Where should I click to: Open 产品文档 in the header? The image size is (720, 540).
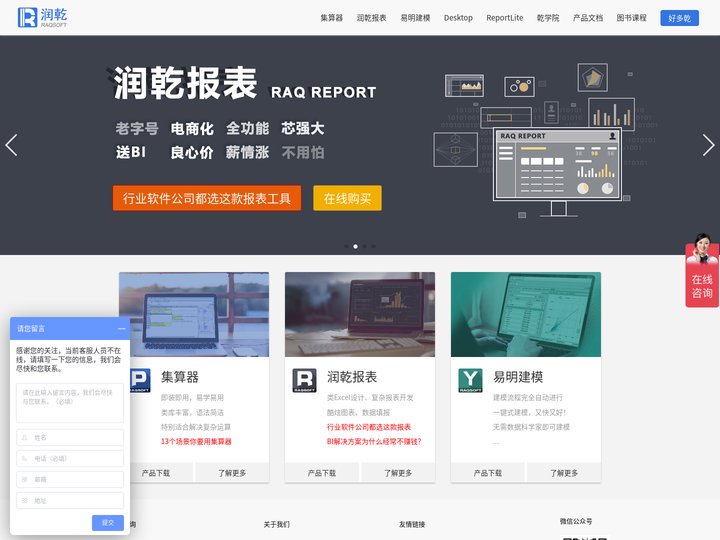[x=588, y=18]
